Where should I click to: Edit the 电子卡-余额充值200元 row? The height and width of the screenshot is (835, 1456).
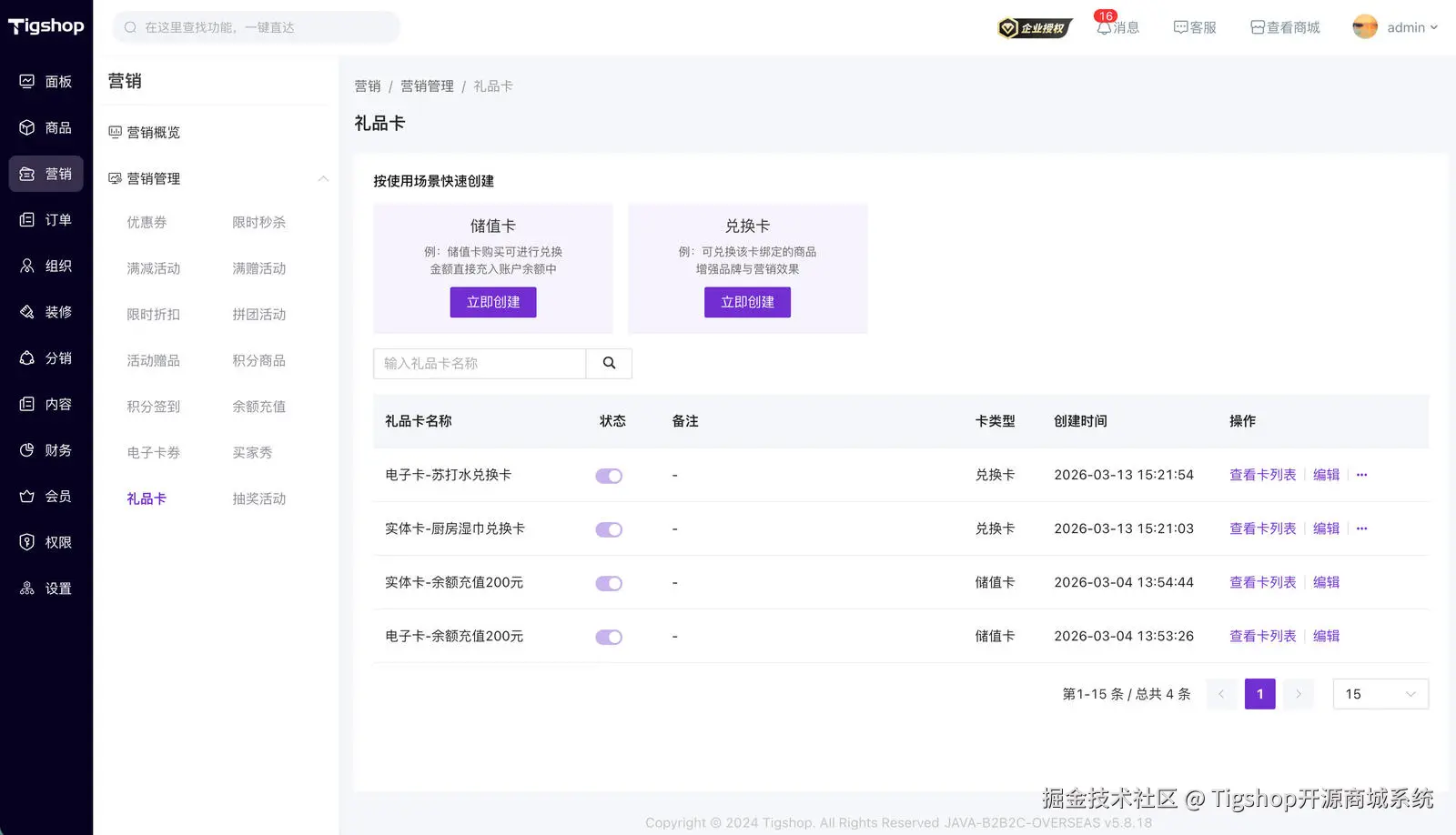1326,636
